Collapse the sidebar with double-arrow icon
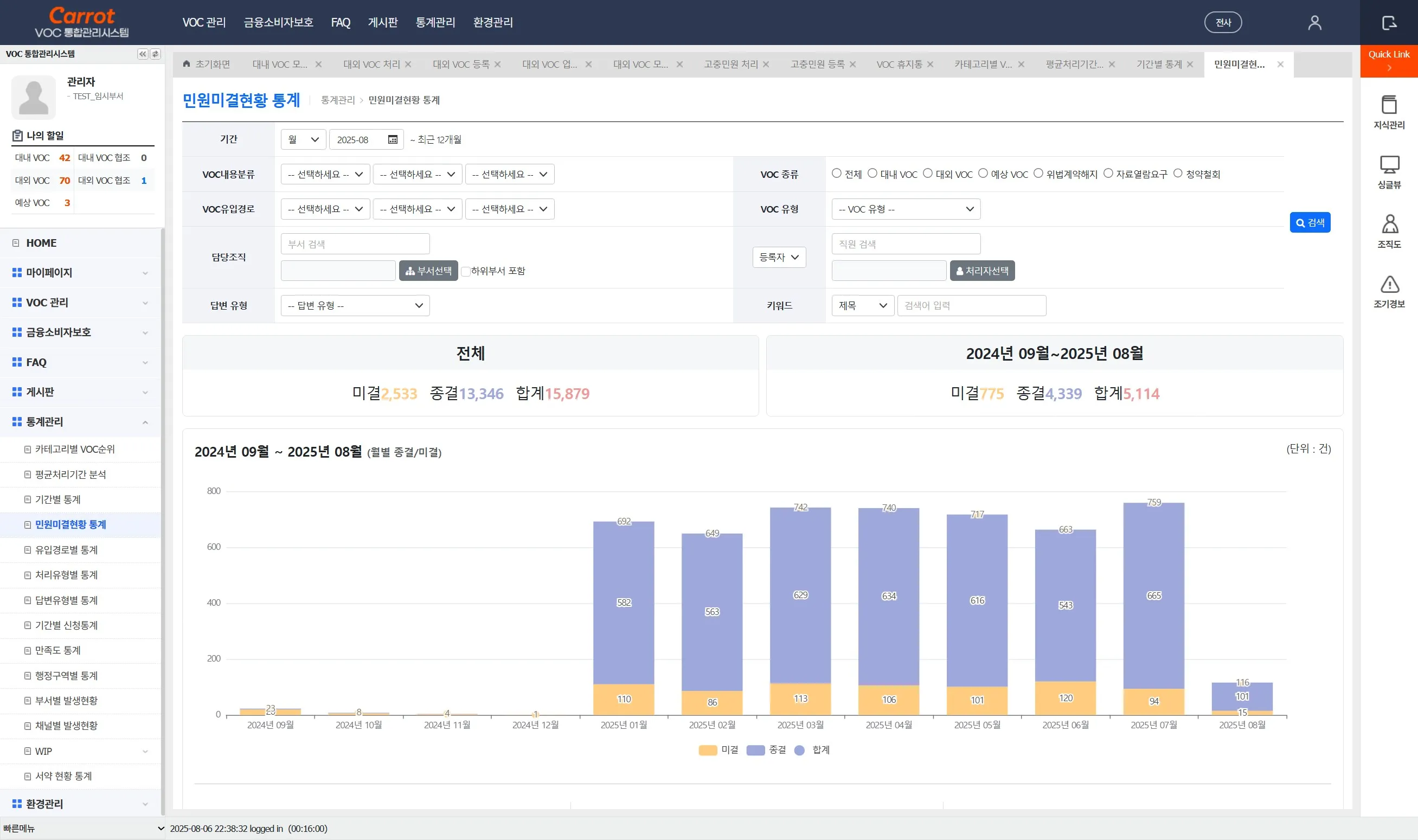The width and height of the screenshot is (1418, 840). 143,54
